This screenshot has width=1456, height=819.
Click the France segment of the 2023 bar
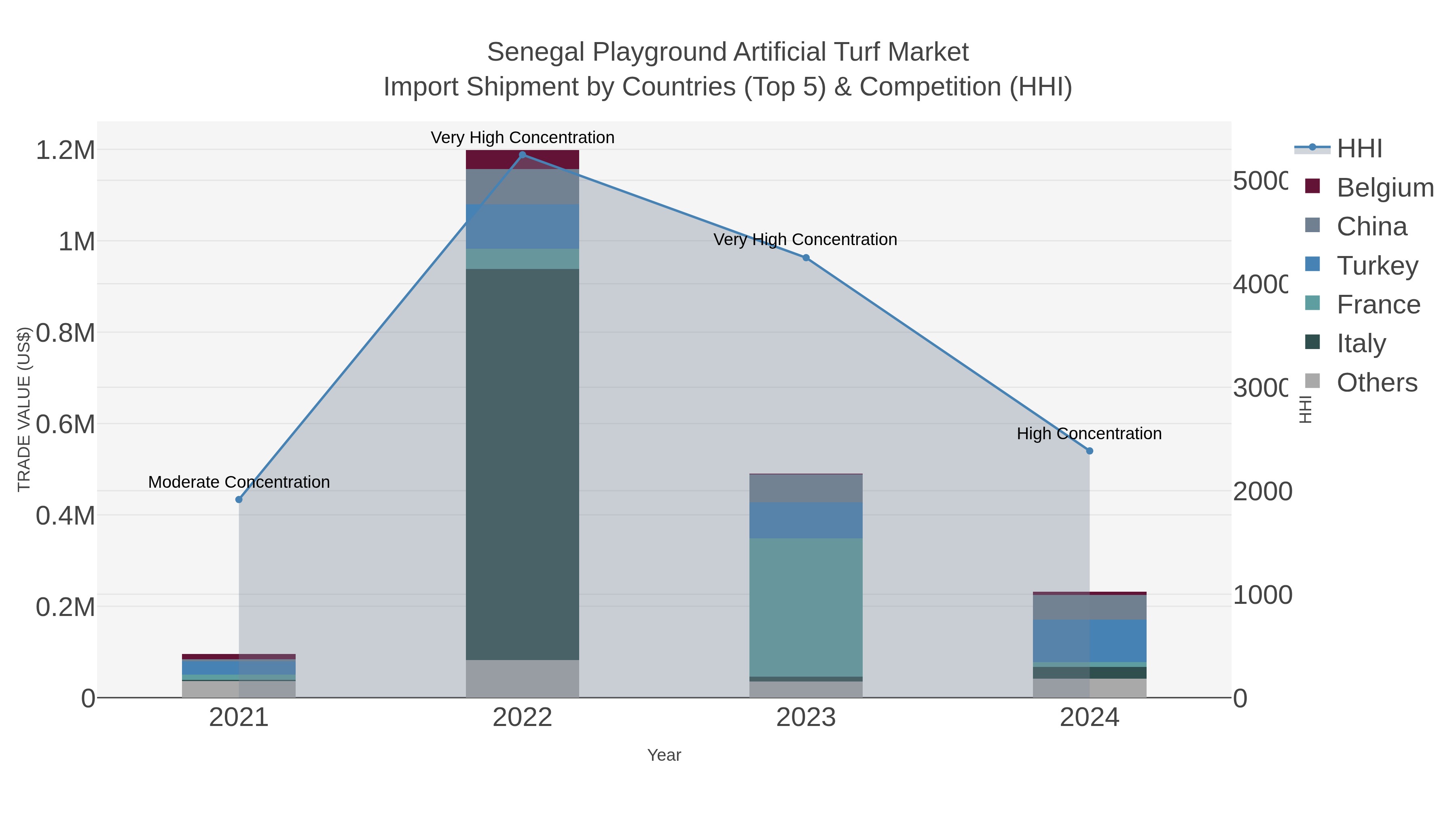coord(806,607)
